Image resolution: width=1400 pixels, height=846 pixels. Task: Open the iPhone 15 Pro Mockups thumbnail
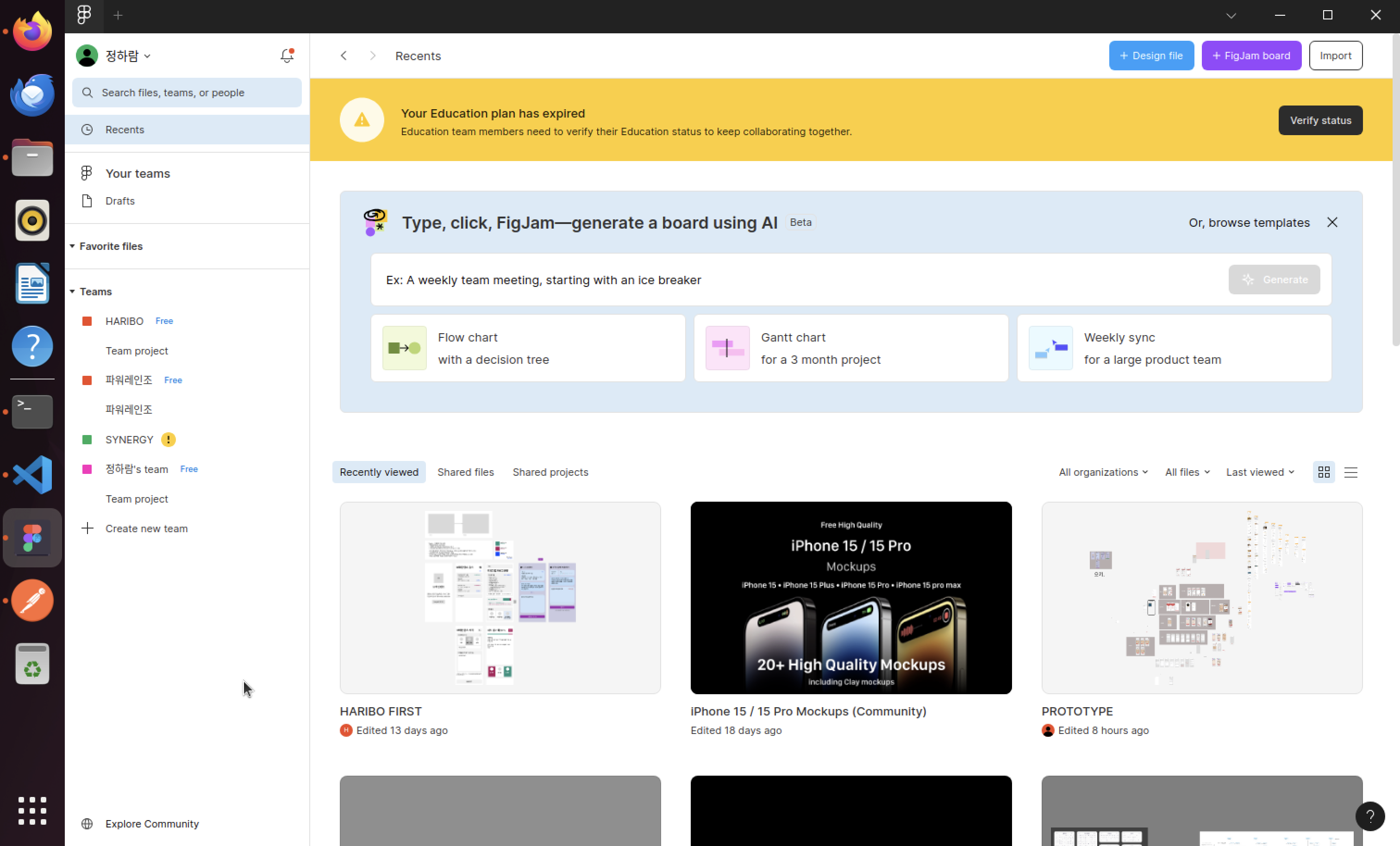click(x=851, y=598)
